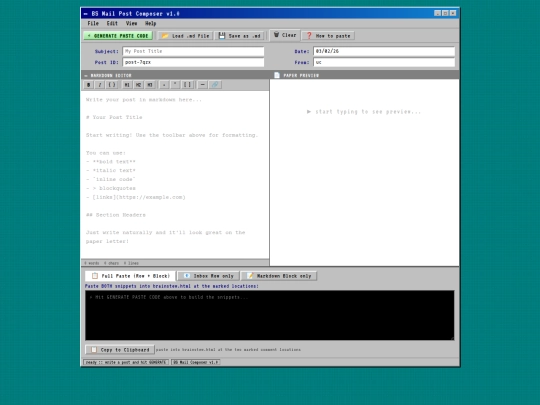Click the 'Paste BOTH snippets' instruction text

click(172, 286)
